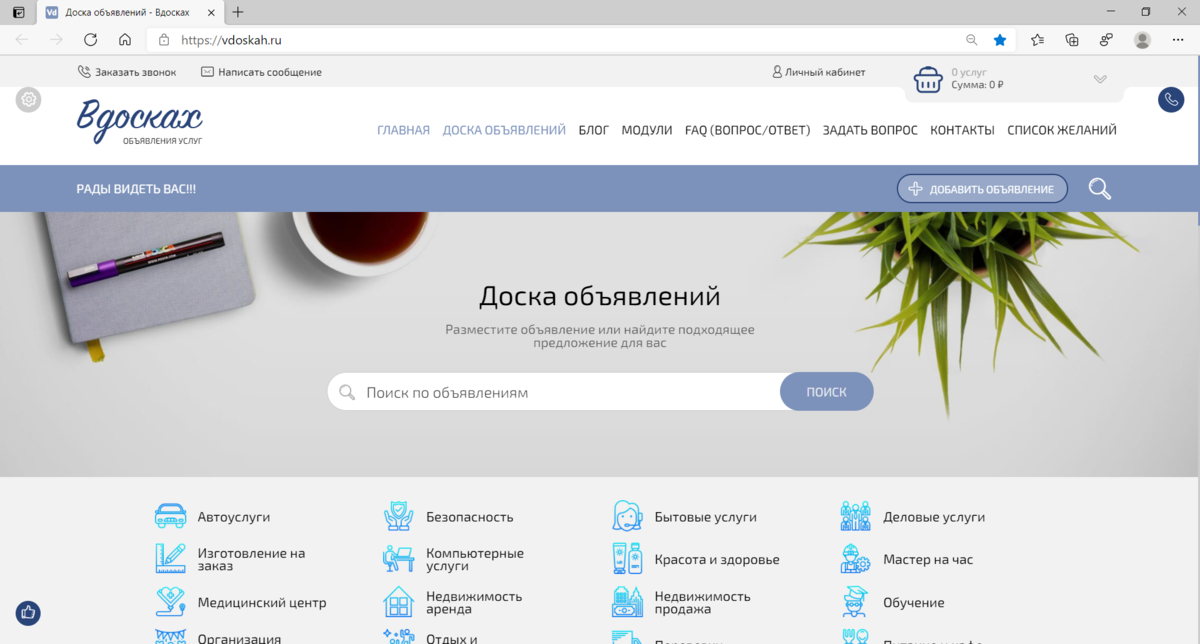Screen dimensions: 1200x644
Task: Click the Недвижимость продажа building icon
Action: click(x=627, y=602)
